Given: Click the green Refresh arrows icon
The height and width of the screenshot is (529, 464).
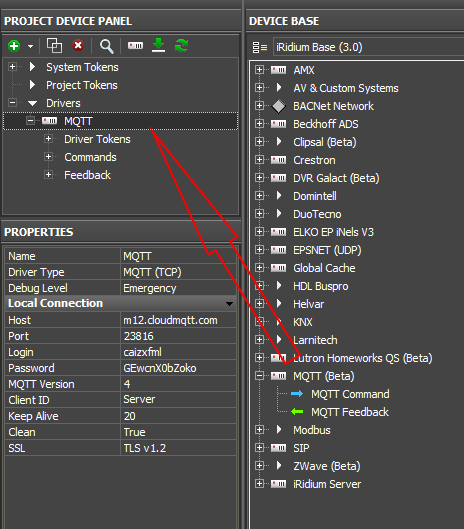Looking at the screenshot, I should 182,45.
